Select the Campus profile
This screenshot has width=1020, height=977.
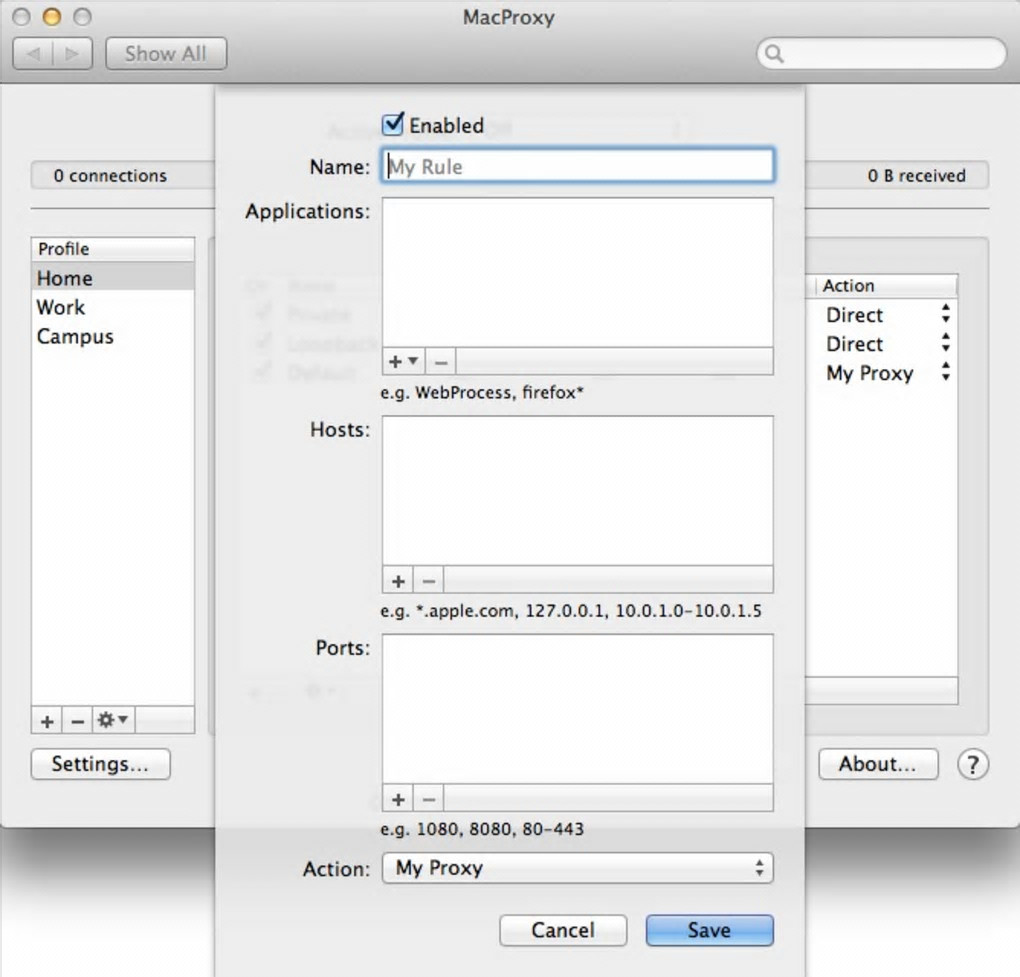point(113,336)
